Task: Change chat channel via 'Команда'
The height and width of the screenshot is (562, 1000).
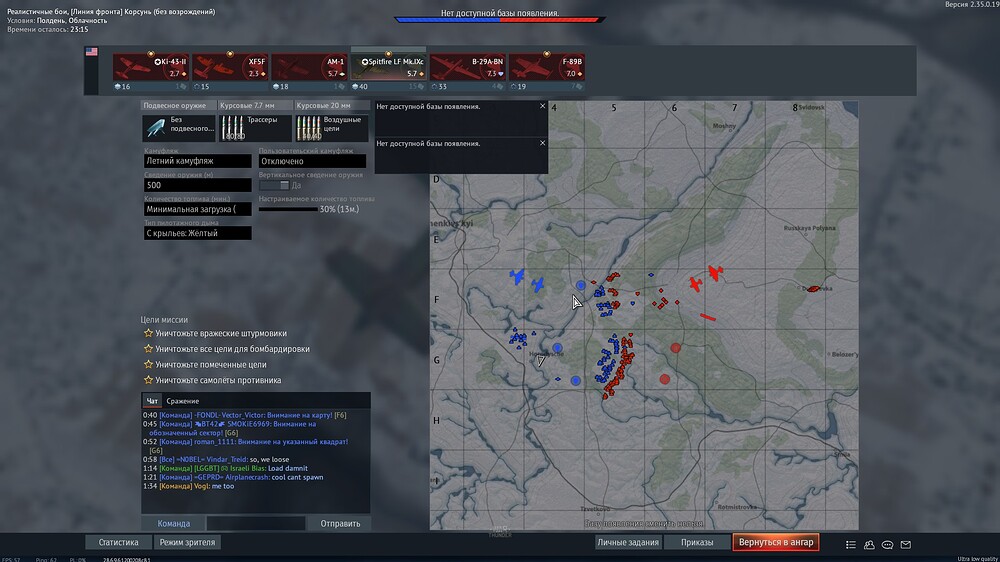Action: pyautogui.click(x=173, y=524)
